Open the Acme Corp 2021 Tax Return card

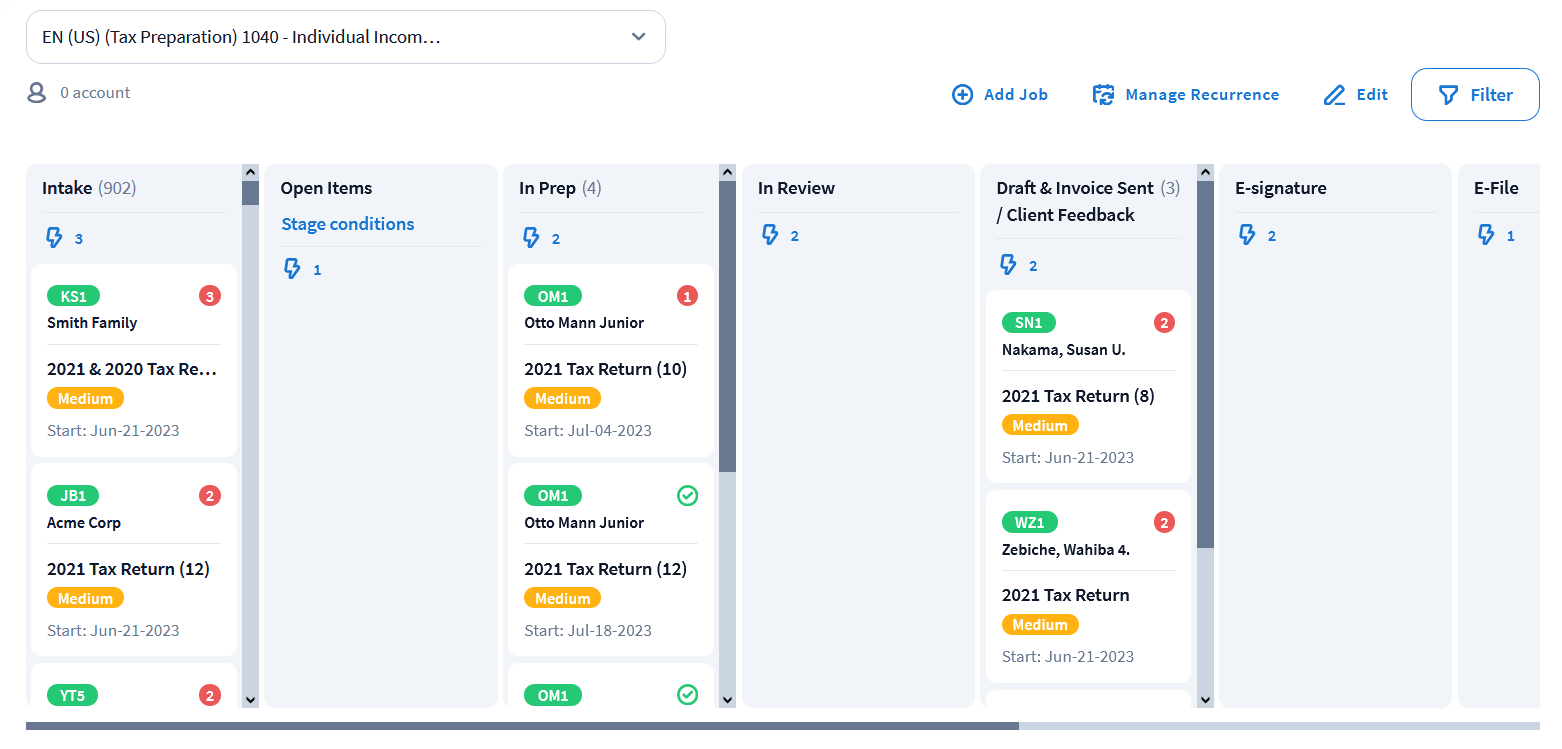click(128, 569)
